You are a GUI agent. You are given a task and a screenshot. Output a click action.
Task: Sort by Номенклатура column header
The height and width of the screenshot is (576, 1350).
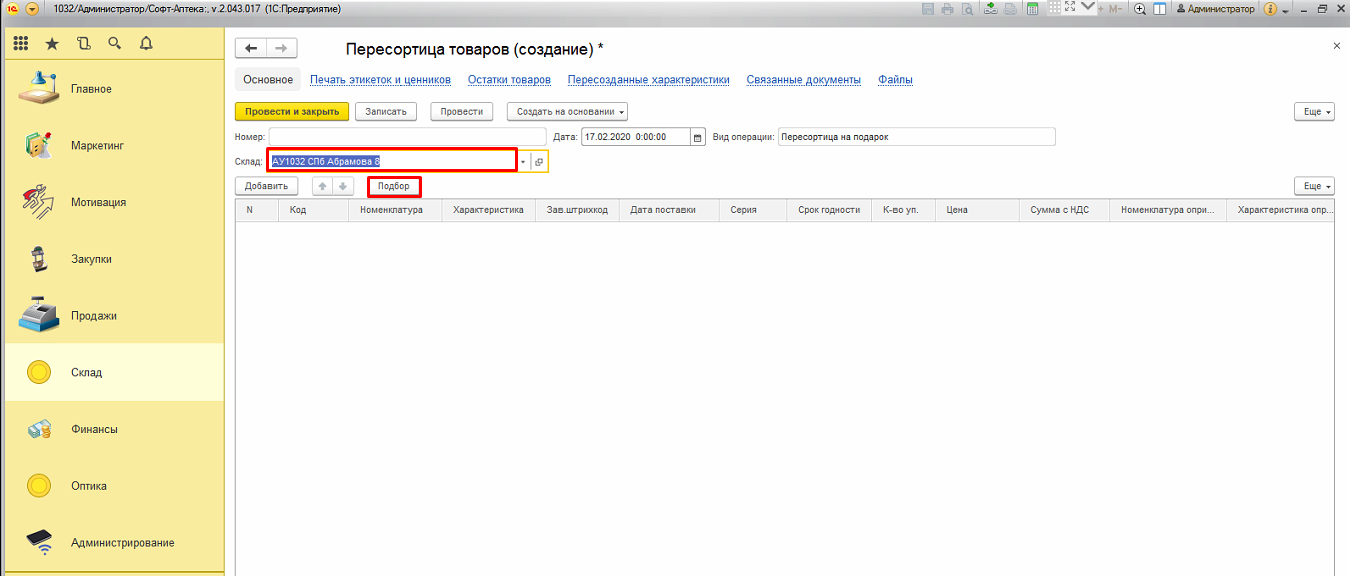click(391, 210)
